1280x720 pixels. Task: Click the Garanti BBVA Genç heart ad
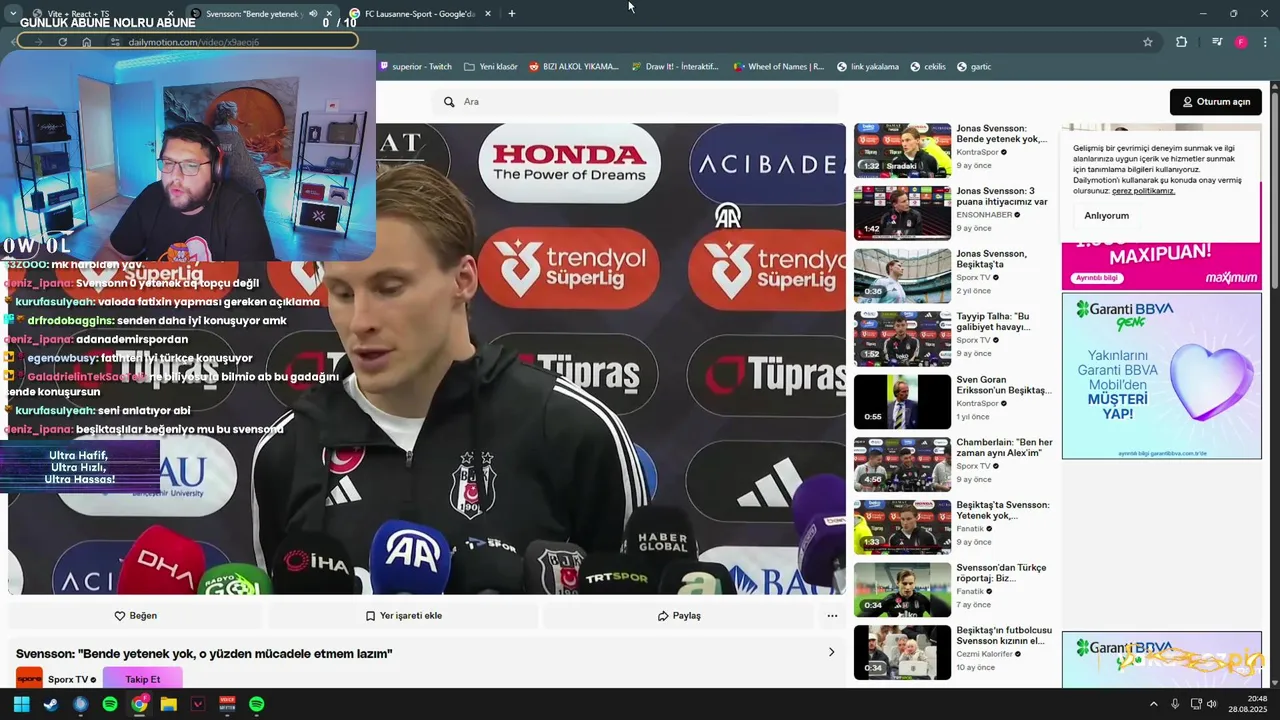[x=1161, y=376]
